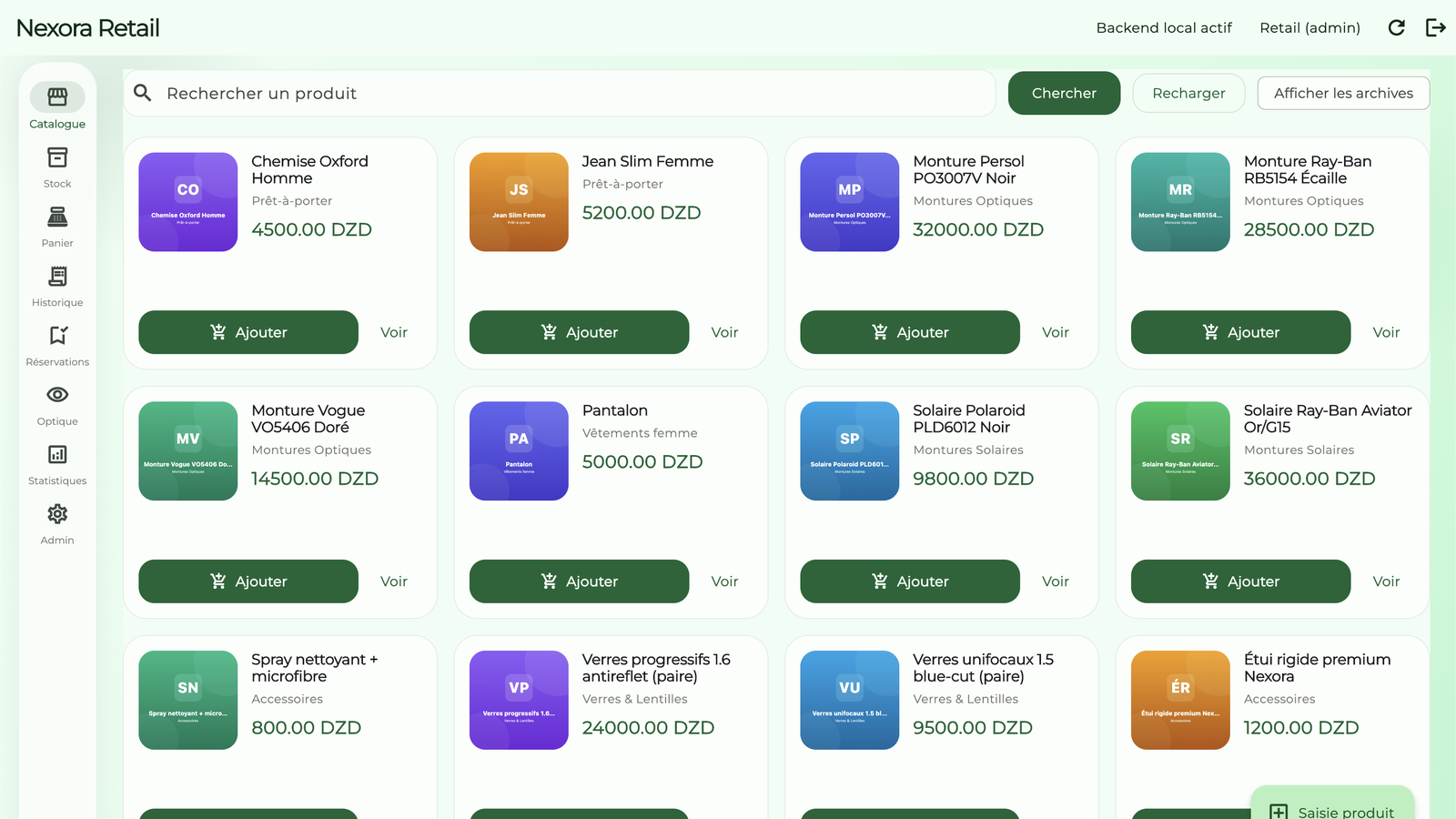The image size is (1456, 819).
Task: Click the 14500.00 DZD price
Action: [x=315, y=479]
